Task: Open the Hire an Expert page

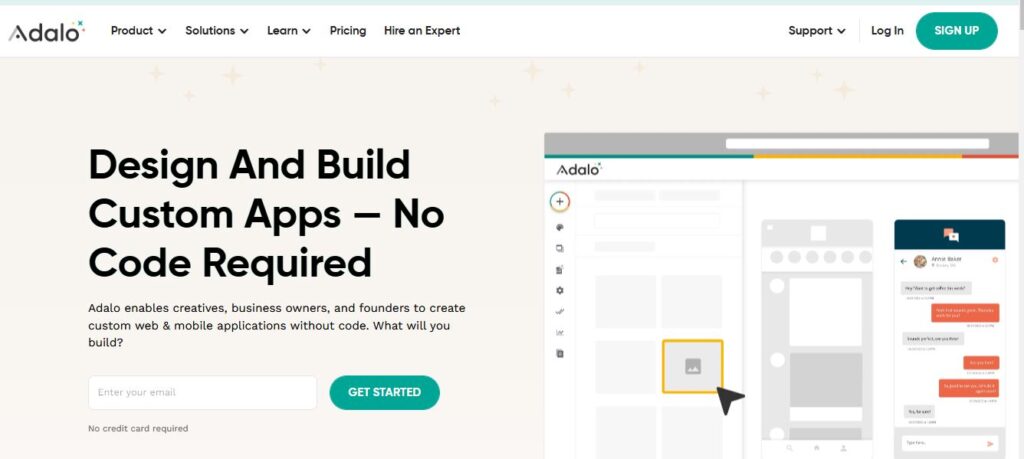Action: [x=422, y=31]
